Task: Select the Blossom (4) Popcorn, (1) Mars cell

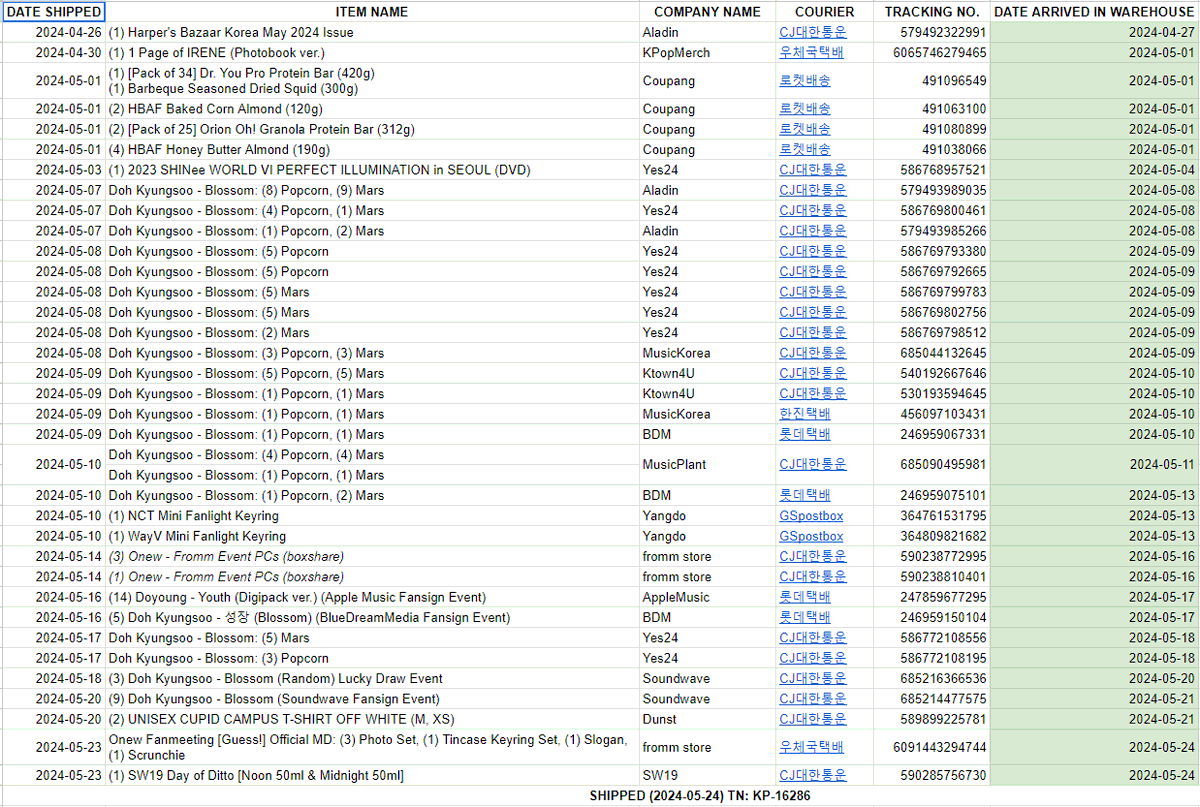Action: [372, 211]
